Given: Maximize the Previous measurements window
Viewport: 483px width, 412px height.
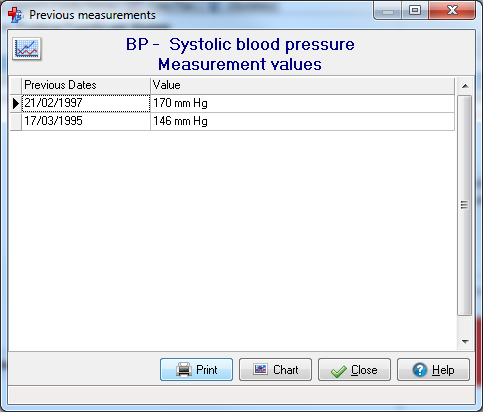Looking at the screenshot, I should pos(415,11).
